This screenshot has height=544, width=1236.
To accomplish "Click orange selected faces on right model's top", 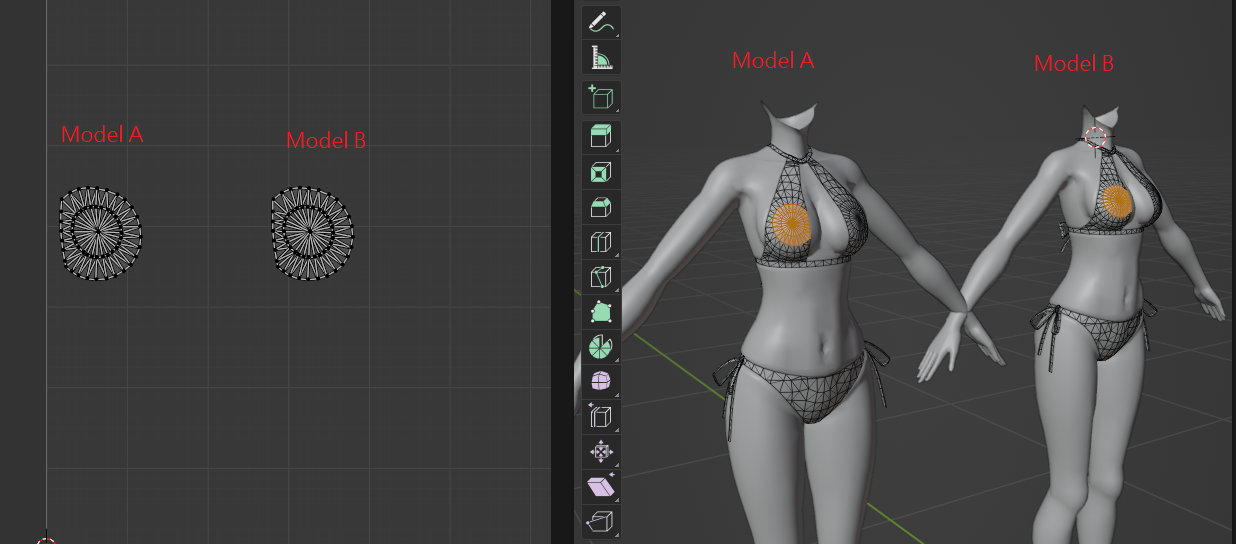I will (x=1117, y=201).
